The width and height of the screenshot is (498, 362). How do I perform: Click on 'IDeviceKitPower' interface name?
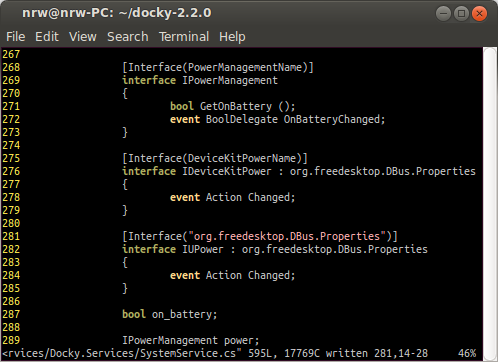tap(227, 171)
